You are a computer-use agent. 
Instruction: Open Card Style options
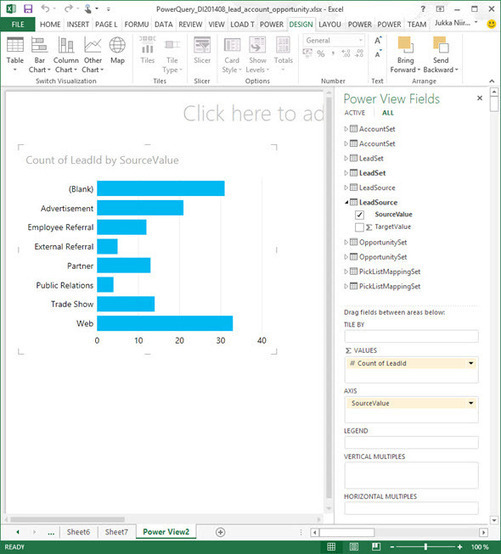(232, 55)
